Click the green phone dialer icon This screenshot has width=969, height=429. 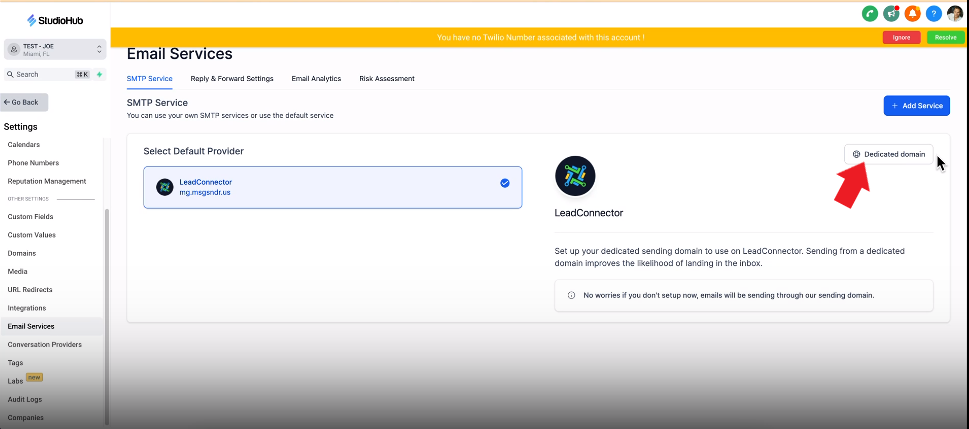click(x=870, y=13)
